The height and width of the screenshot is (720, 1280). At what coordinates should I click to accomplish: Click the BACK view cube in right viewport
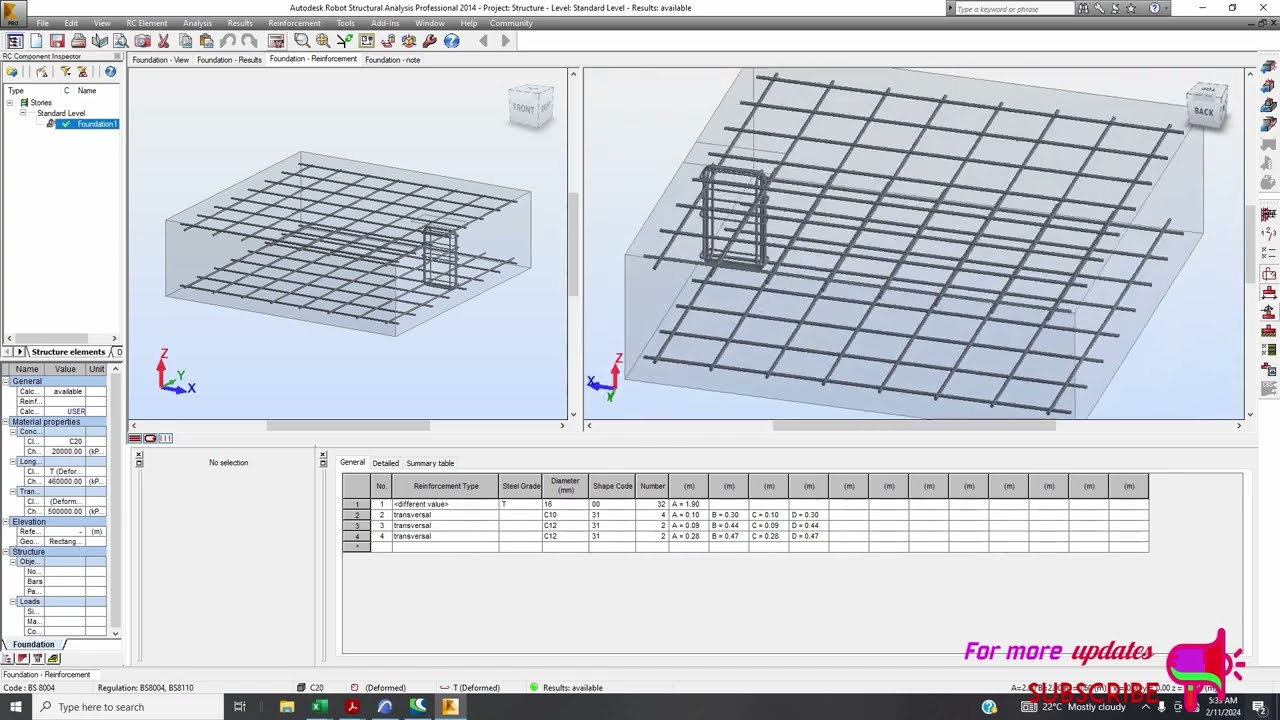[1206, 105]
